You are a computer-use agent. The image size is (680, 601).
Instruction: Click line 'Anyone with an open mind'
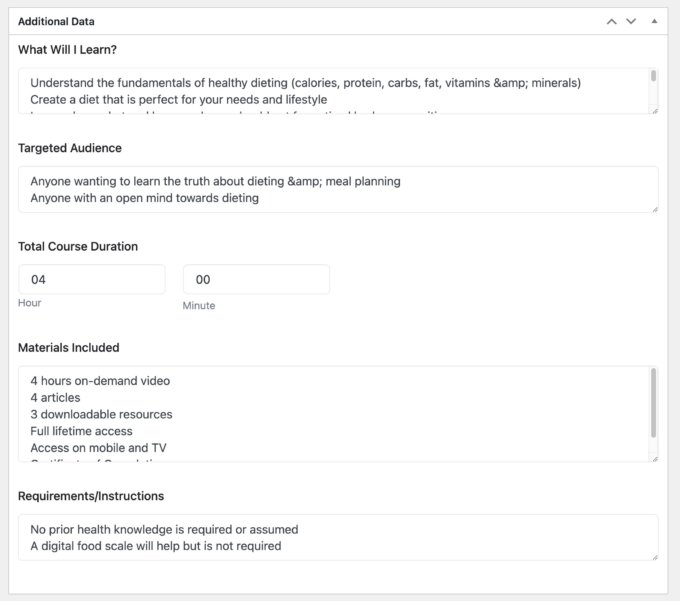(144, 198)
